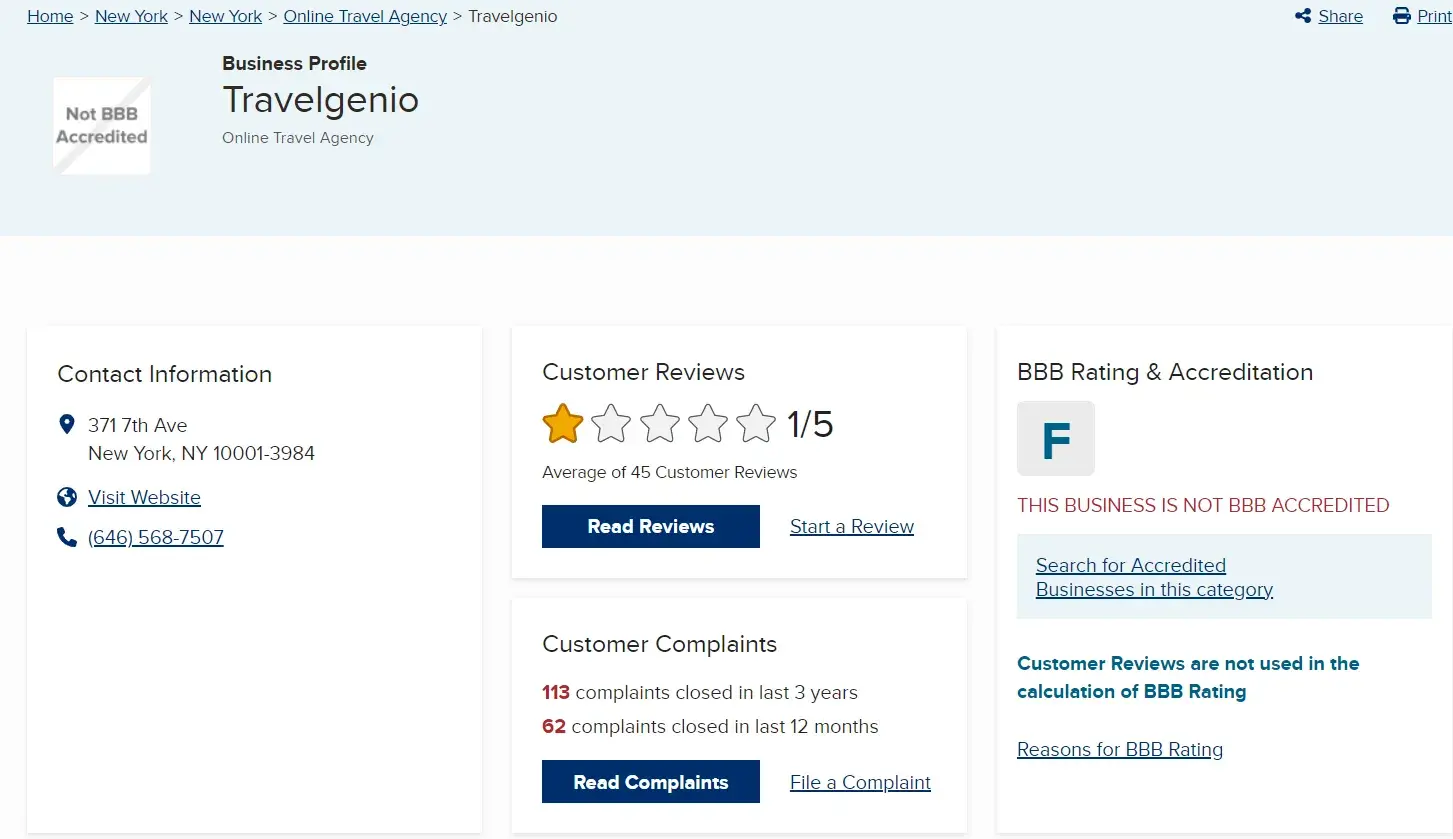Go to Online Travel Agency breadcrumb

click(x=365, y=16)
